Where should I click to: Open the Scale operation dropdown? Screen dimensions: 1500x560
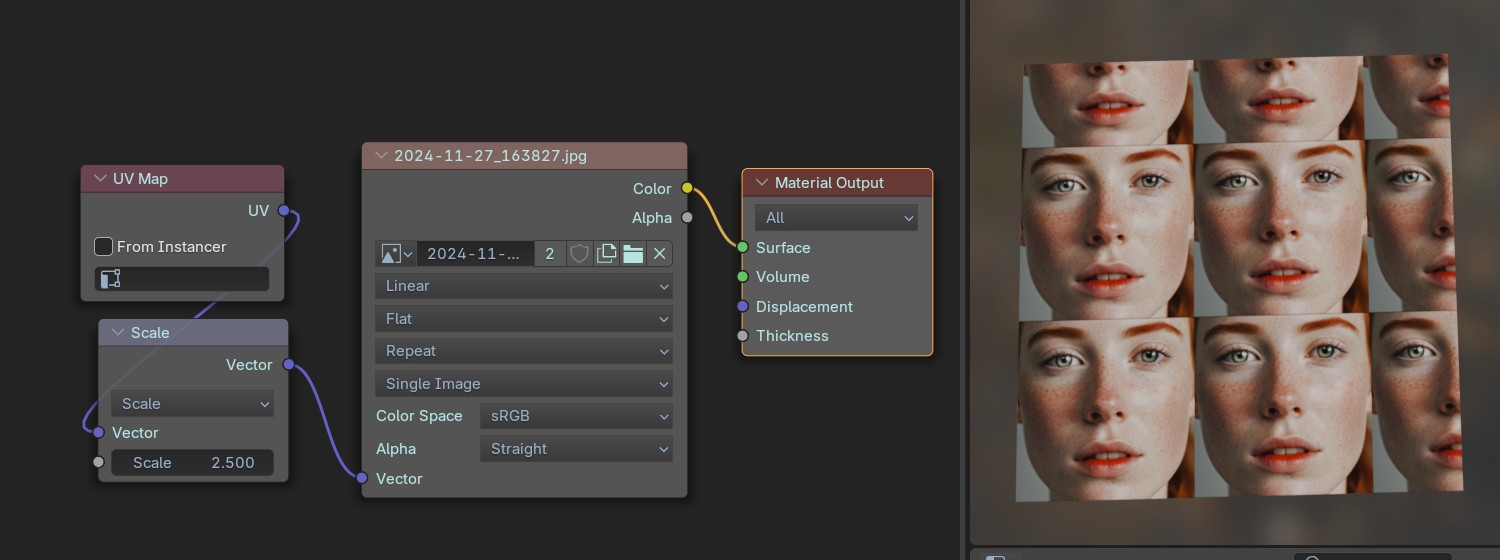[x=192, y=404]
